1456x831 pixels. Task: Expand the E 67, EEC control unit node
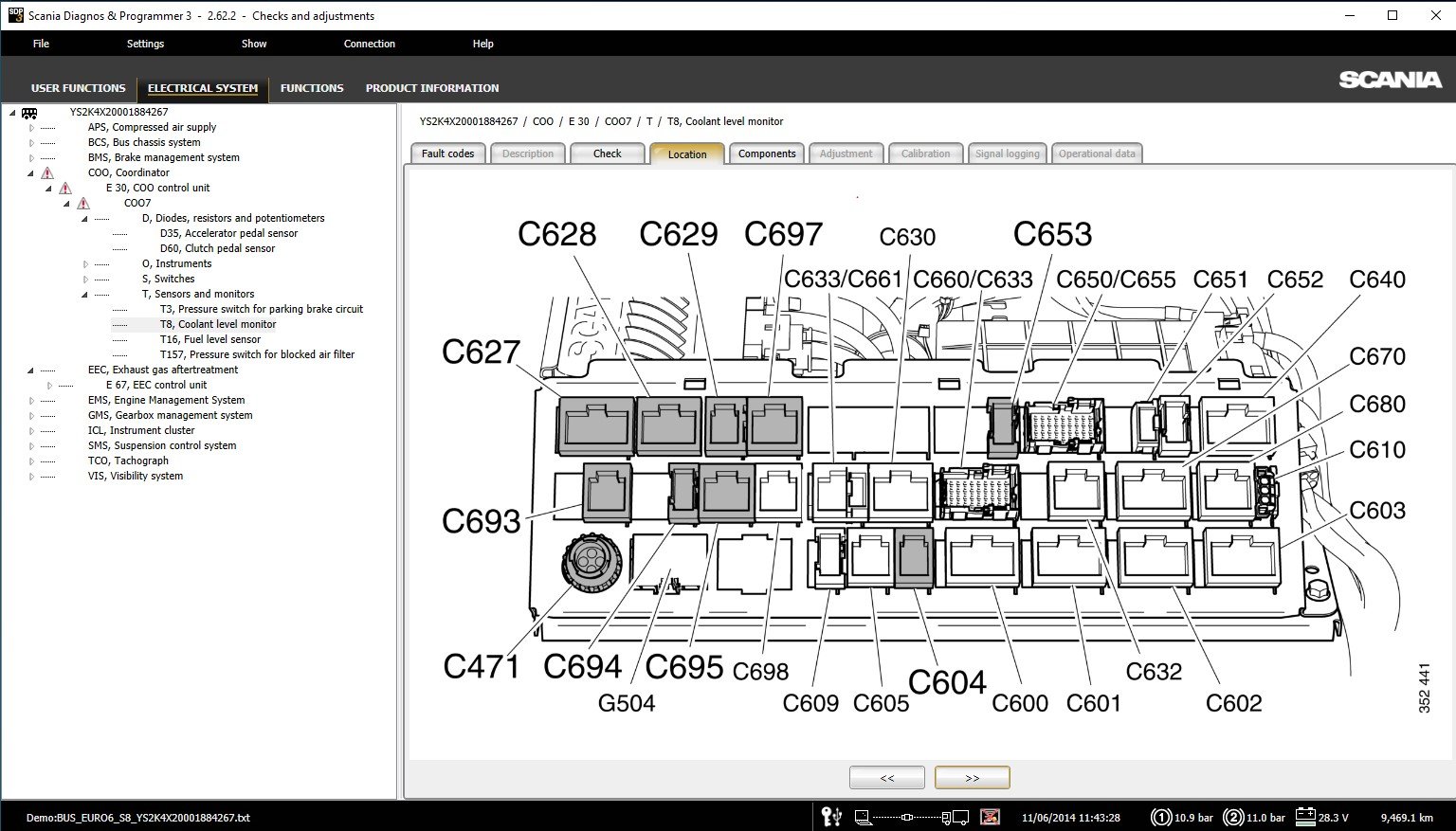pyautogui.click(x=49, y=386)
